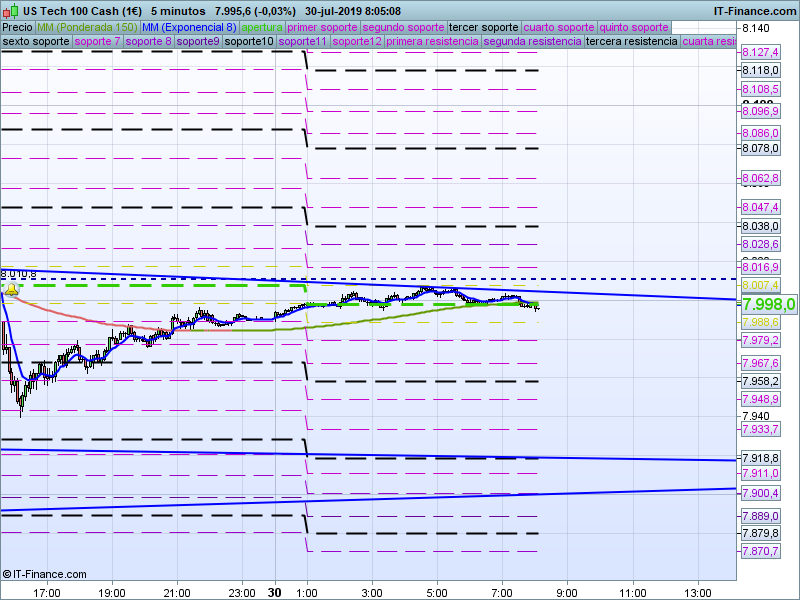The height and width of the screenshot is (600, 800).
Task: Click the IT-Finance.com link at top right
Action: 754,10
